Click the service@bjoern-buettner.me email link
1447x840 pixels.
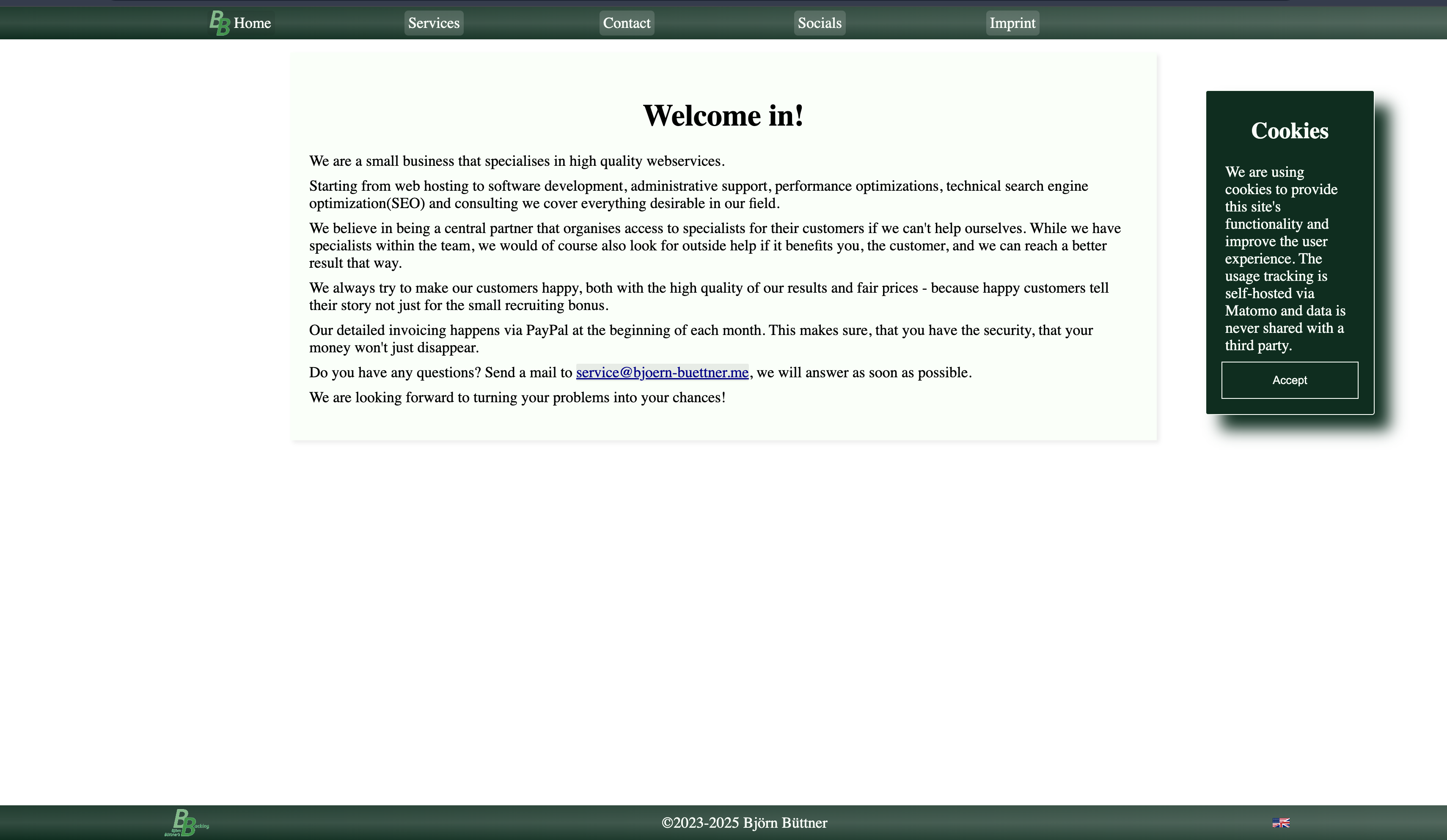coord(662,373)
